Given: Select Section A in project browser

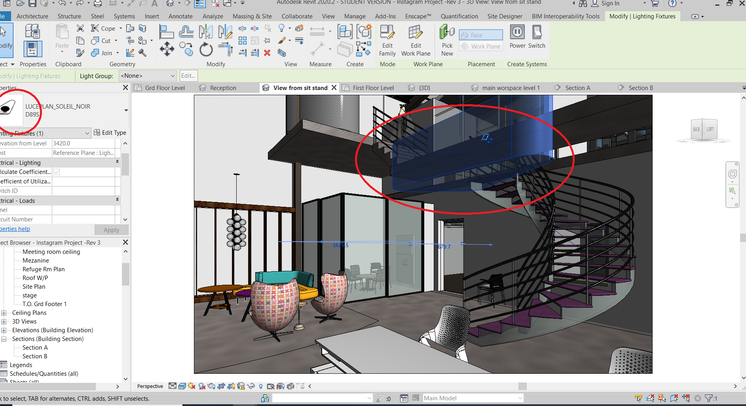Looking at the screenshot, I should click(35, 347).
